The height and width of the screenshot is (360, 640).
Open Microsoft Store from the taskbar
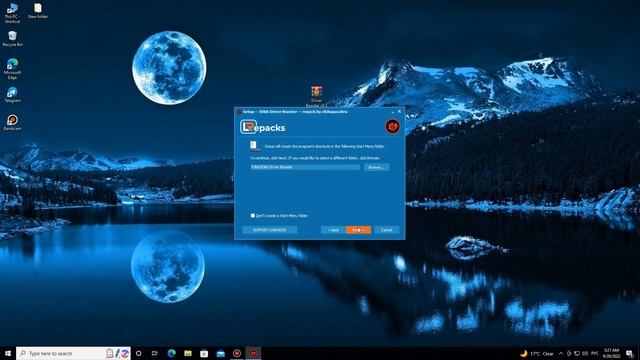click(x=204, y=353)
